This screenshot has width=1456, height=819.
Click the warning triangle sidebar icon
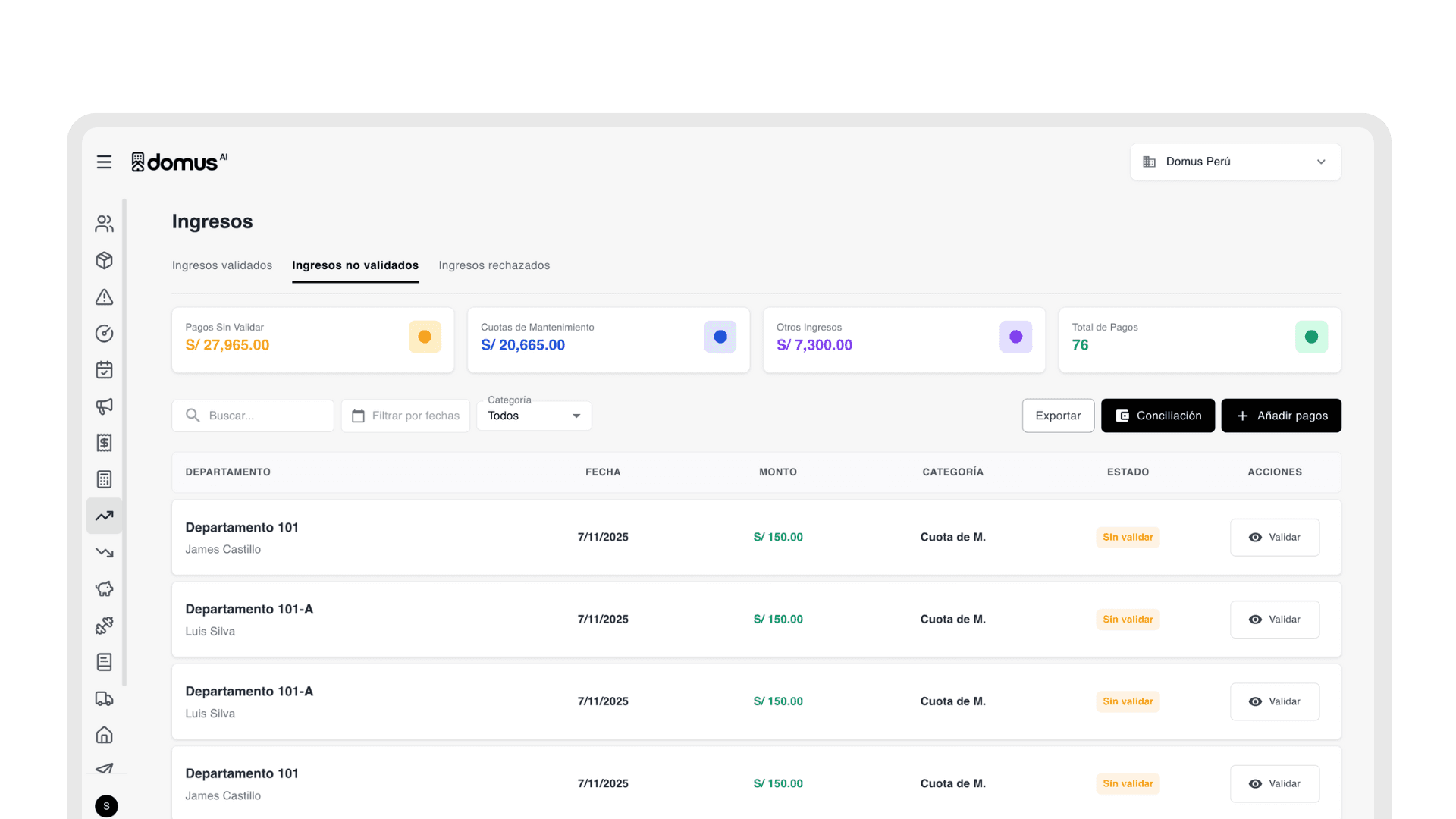pyautogui.click(x=104, y=297)
